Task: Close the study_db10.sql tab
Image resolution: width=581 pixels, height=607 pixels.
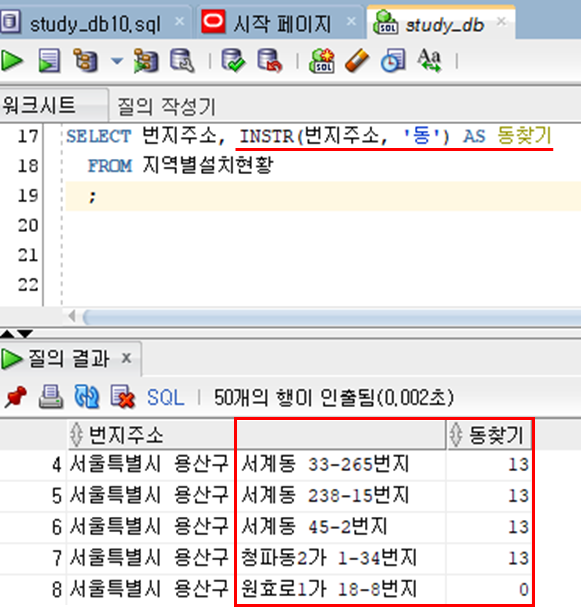Action: click(179, 21)
